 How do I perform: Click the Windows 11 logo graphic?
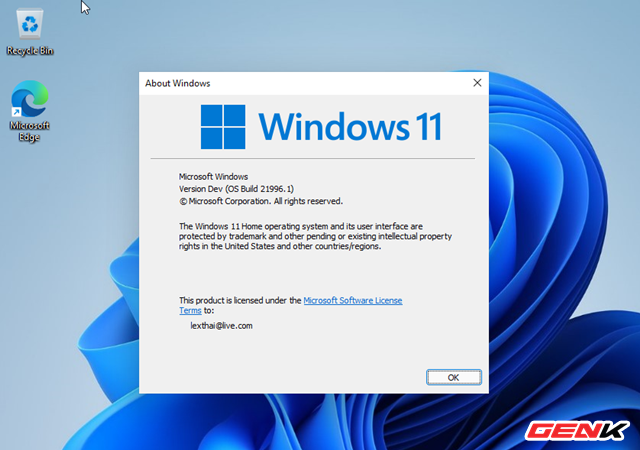coord(321,127)
